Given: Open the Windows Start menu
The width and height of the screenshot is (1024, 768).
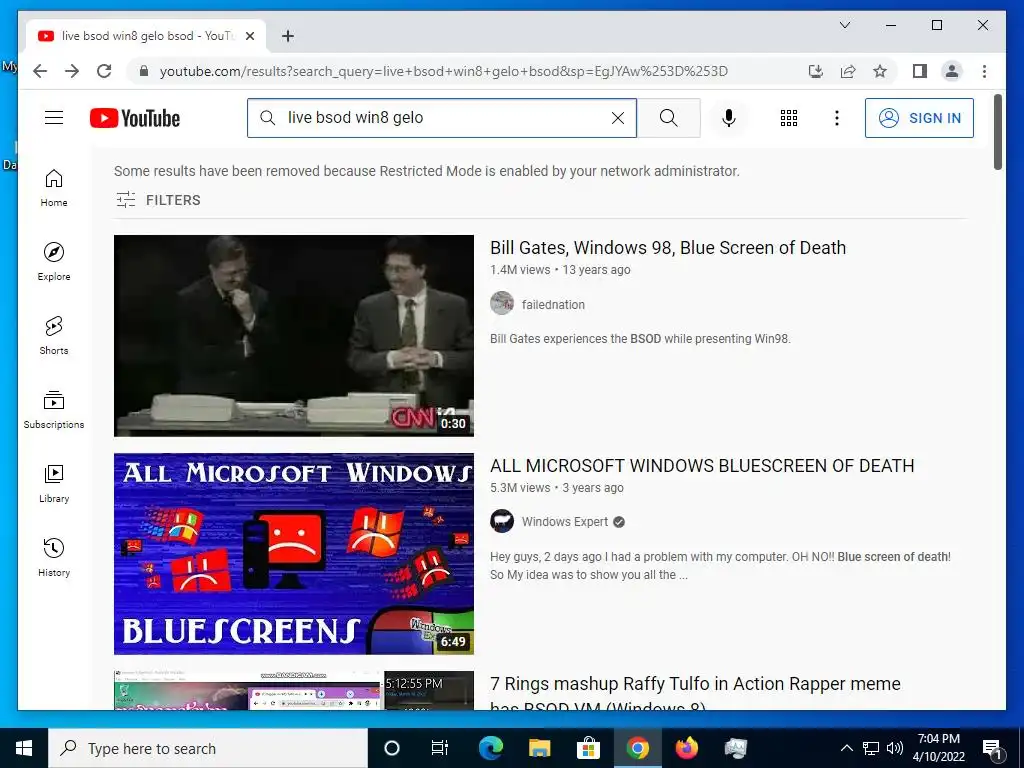Looking at the screenshot, I should [24, 748].
